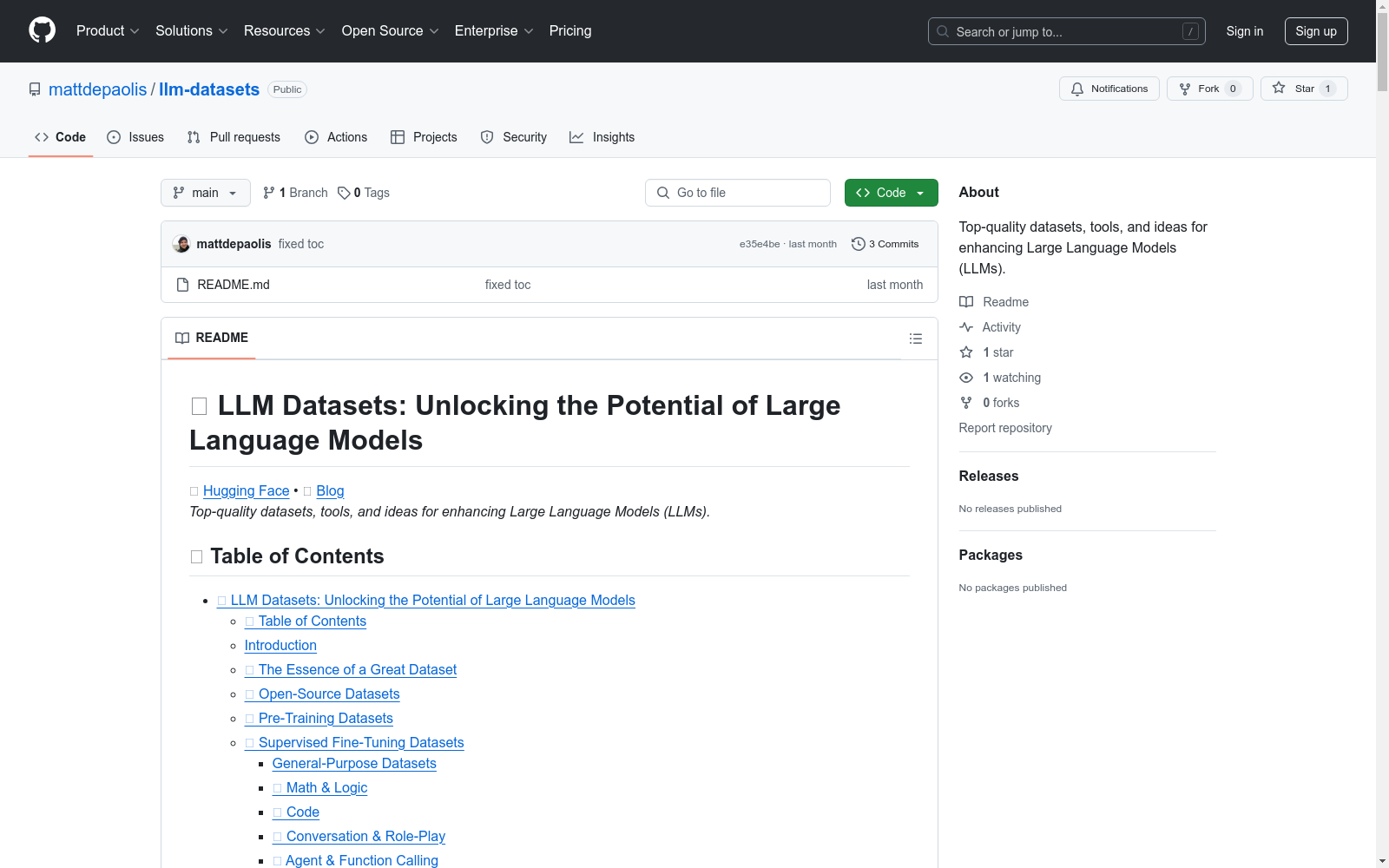Open the Pricing link

click(570, 31)
